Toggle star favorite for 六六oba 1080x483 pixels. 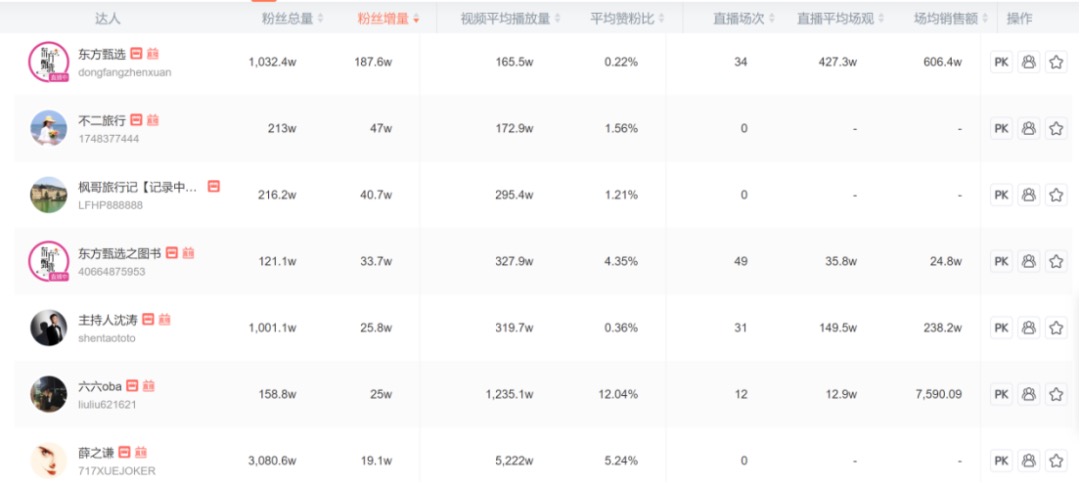click(x=1056, y=394)
